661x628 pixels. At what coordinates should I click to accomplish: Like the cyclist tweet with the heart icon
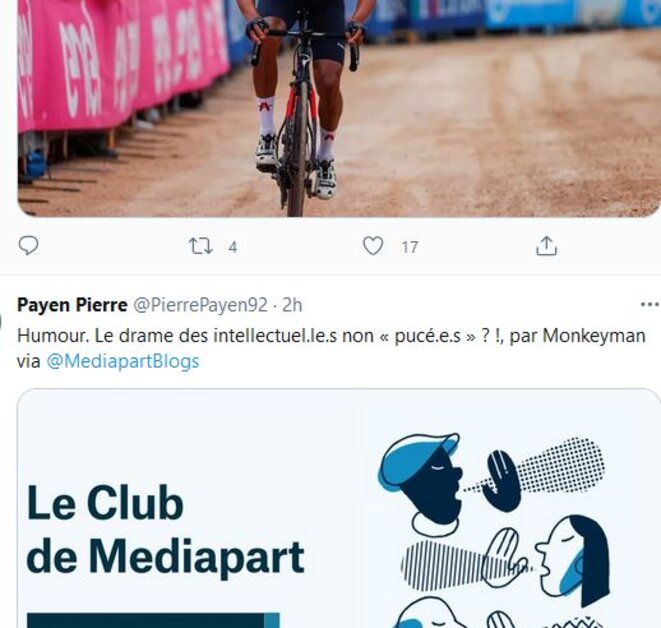[373, 246]
